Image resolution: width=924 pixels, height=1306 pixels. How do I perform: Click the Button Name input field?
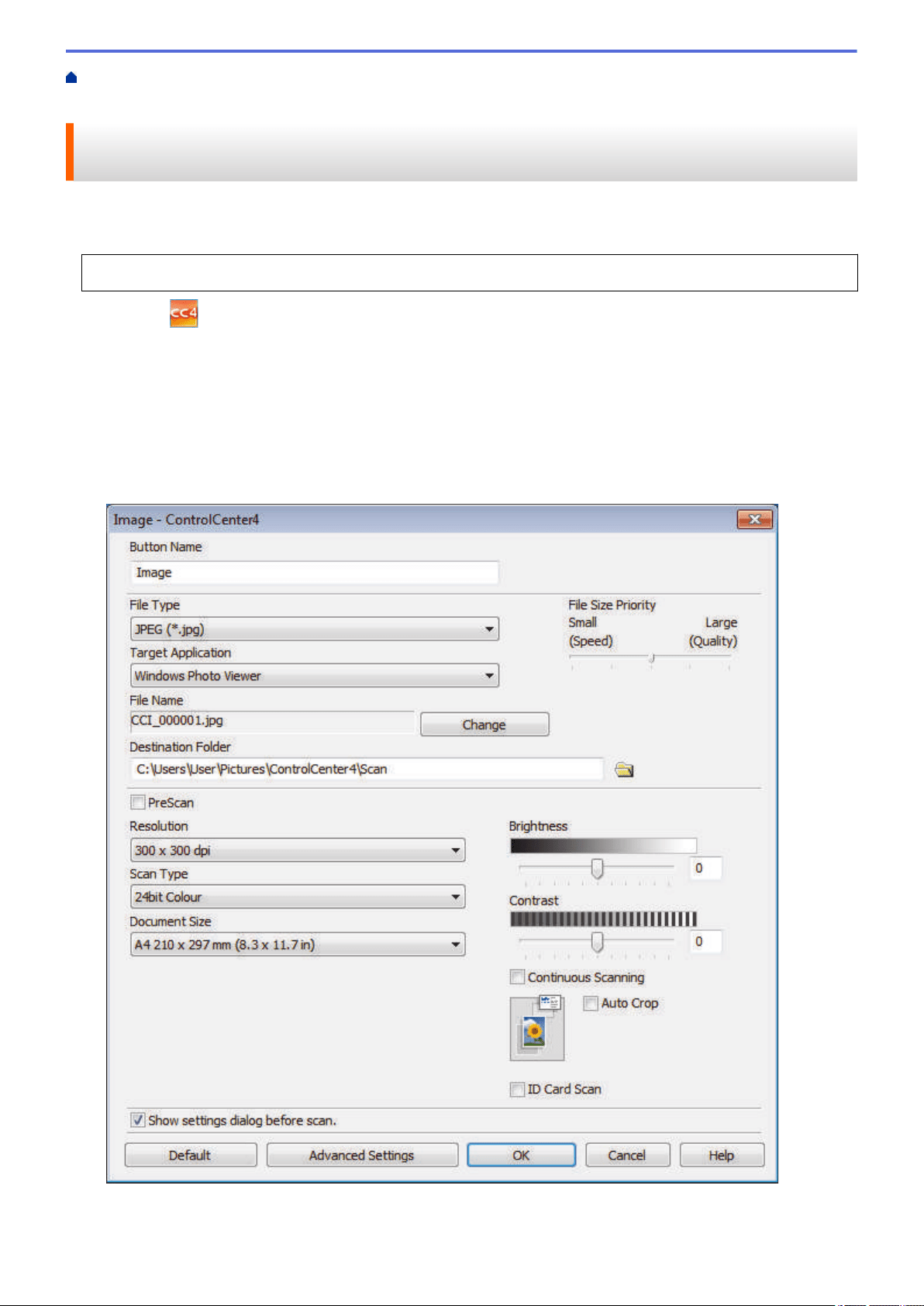[x=315, y=573]
